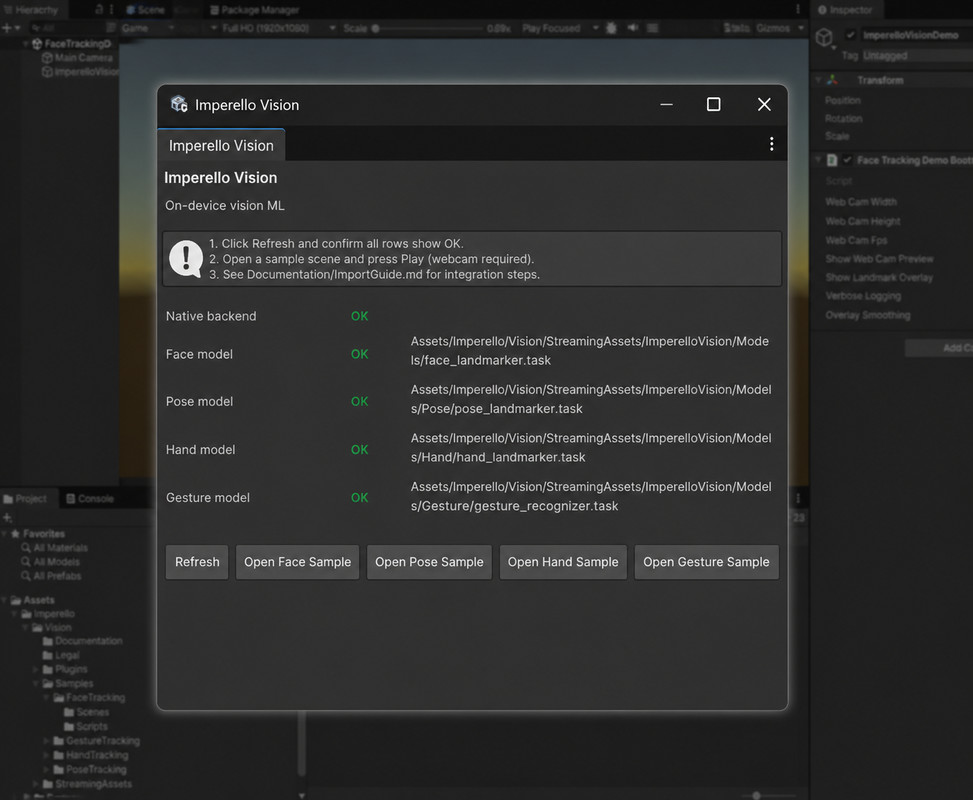The height and width of the screenshot is (800, 973).
Task: Collapse the Transform component
Action: [x=818, y=80]
